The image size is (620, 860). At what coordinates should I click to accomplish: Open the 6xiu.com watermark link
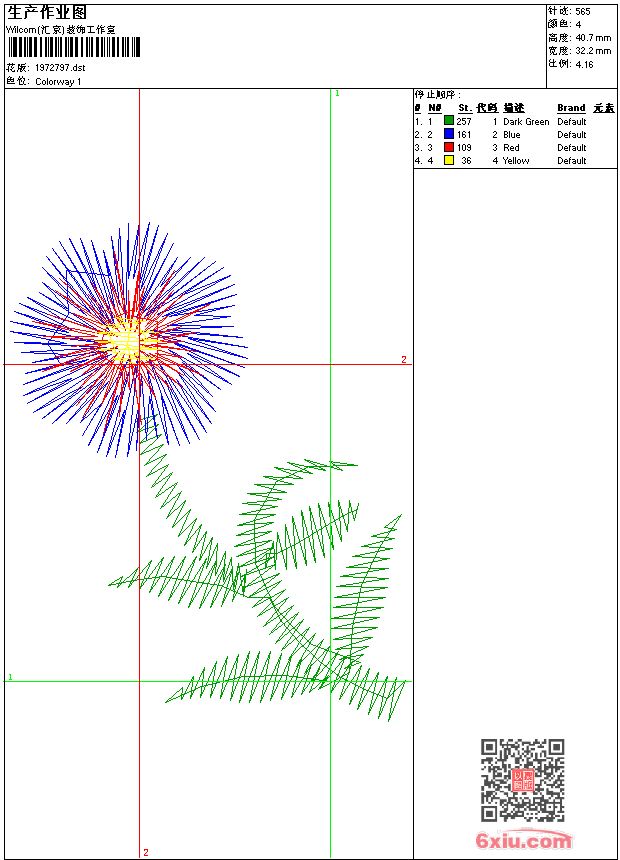point(523,841)
